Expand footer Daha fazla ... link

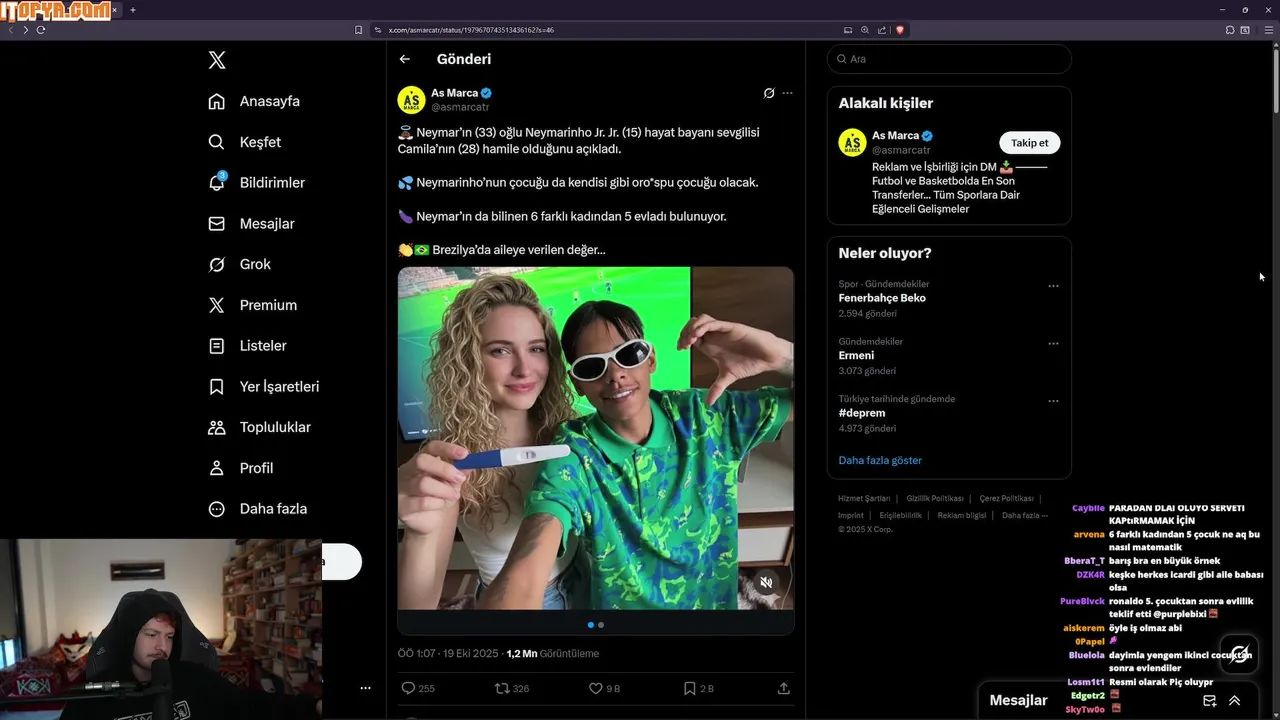coord(1025,515)
